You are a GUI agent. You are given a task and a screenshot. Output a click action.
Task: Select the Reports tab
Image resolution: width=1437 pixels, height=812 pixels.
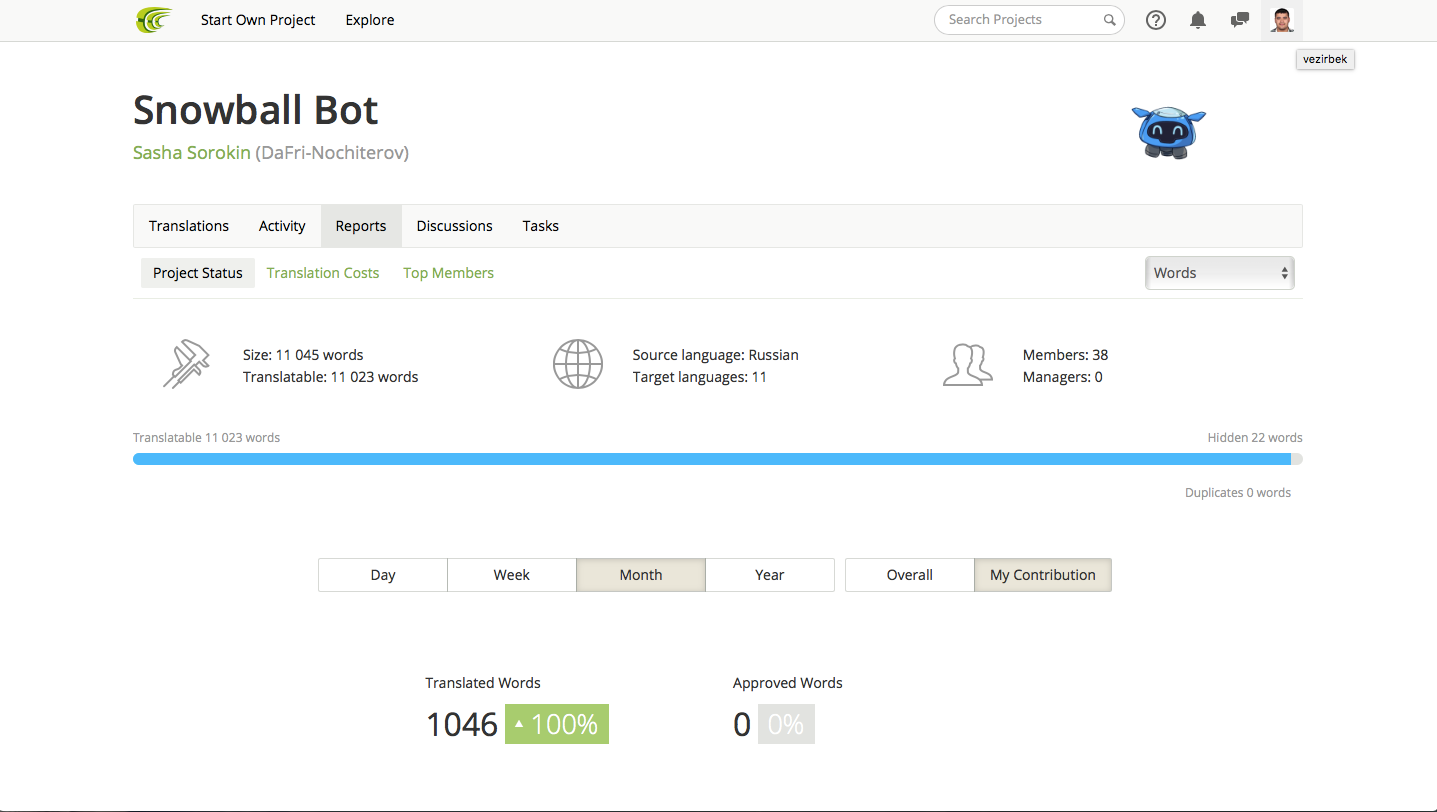[x=361, y=226]
